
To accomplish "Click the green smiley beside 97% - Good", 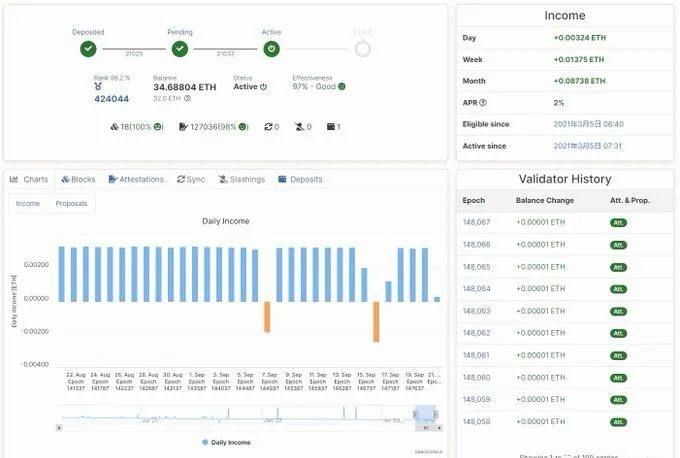I will tap(342, 86).
